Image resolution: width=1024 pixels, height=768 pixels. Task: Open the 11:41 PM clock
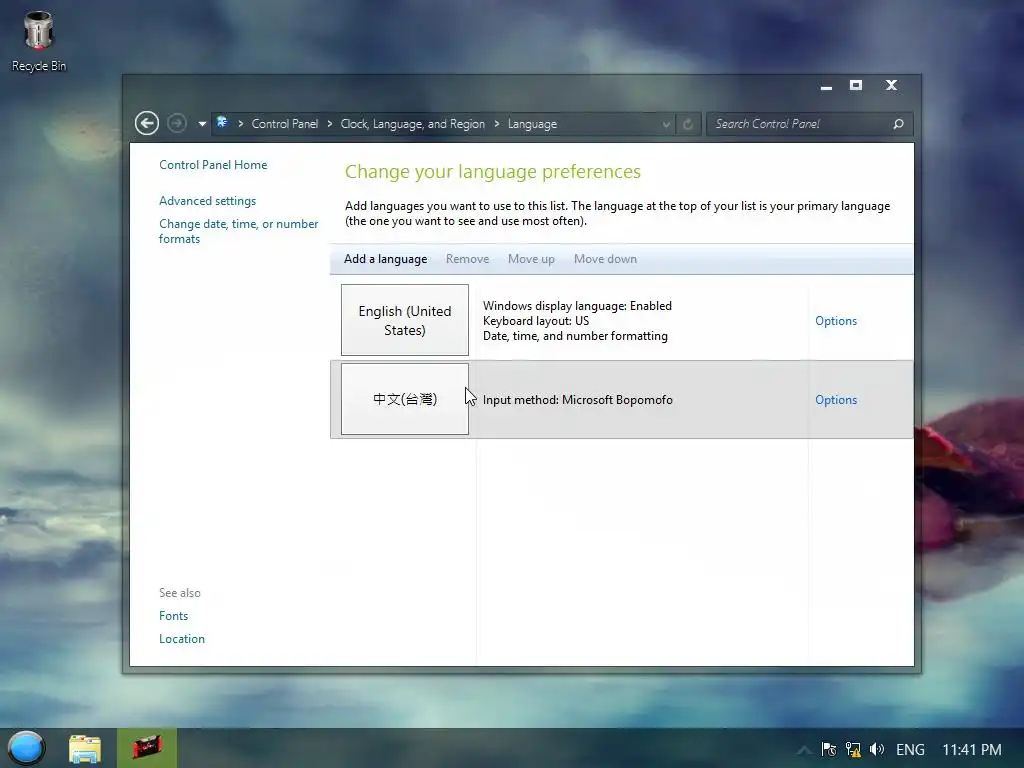coord(972,749)
